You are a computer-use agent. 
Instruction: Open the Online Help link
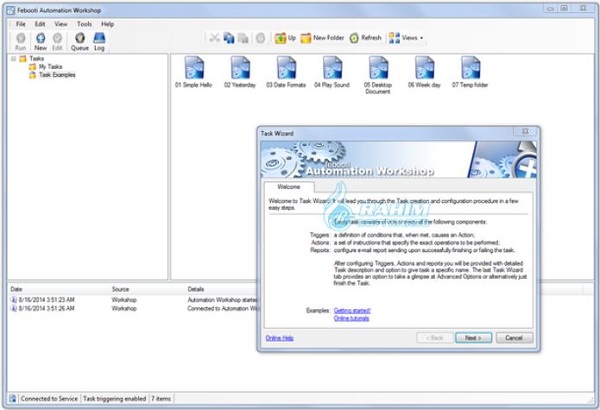[279, 338]
